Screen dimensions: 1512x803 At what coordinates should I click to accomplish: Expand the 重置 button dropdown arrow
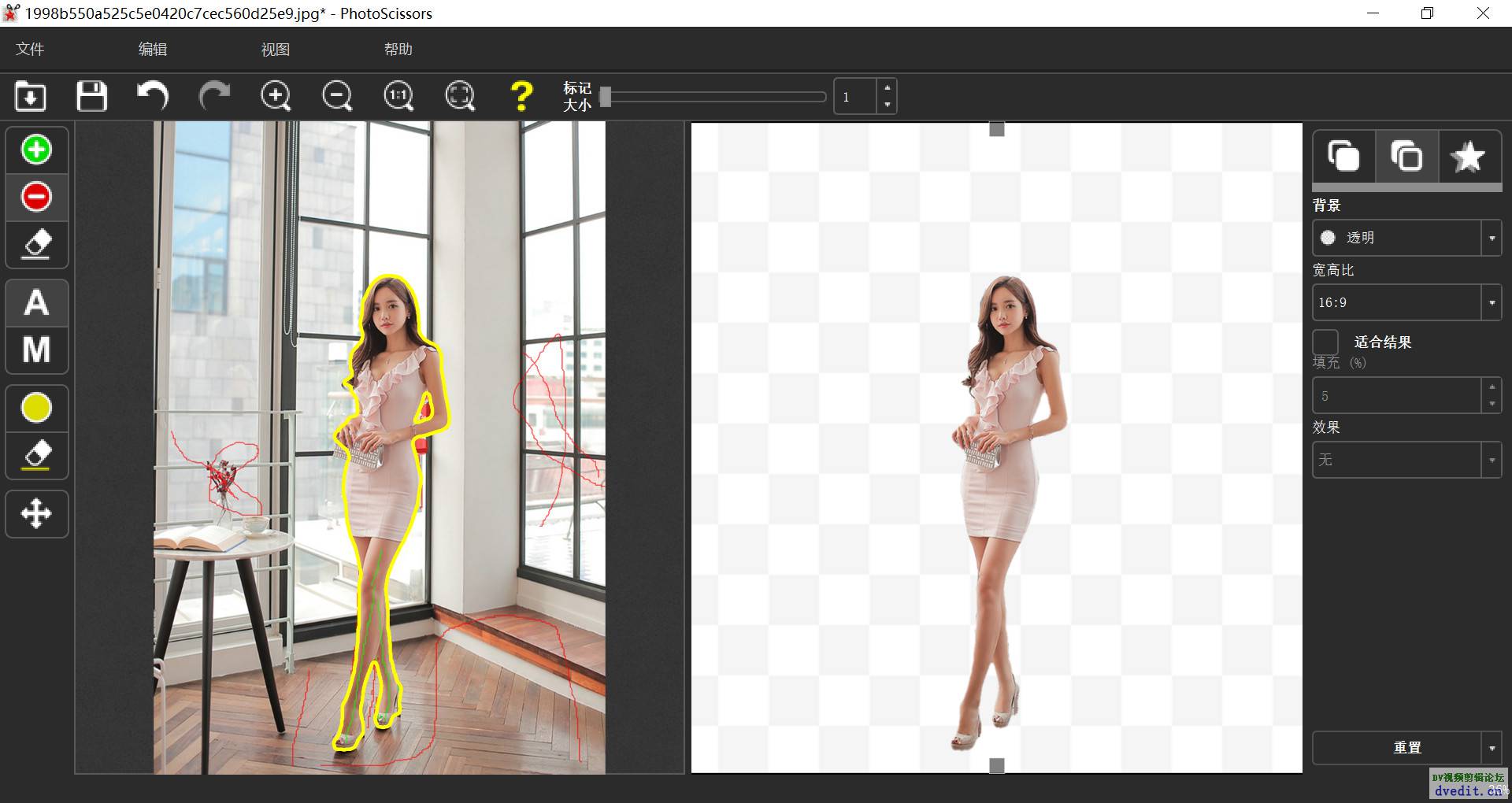click(x=1492, y=748)
